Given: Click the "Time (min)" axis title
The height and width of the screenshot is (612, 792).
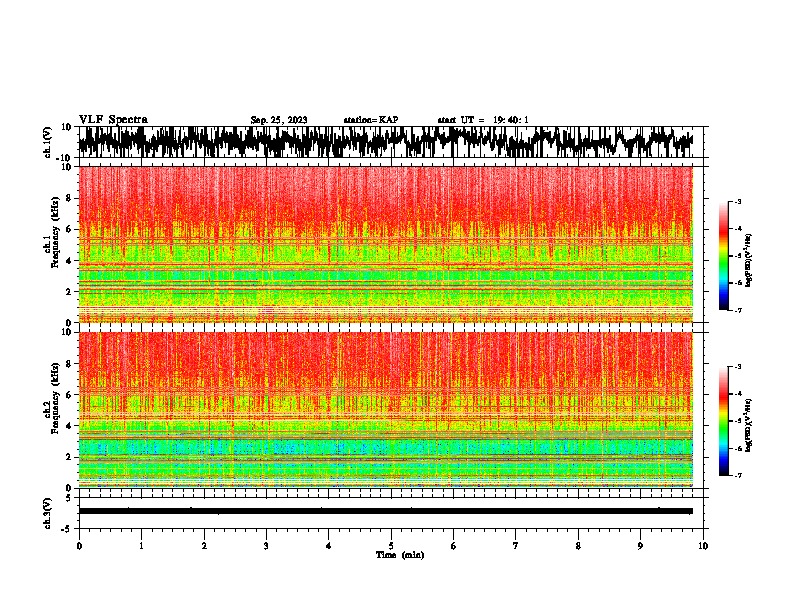Looking at the screenshot, I should point(400,555).
